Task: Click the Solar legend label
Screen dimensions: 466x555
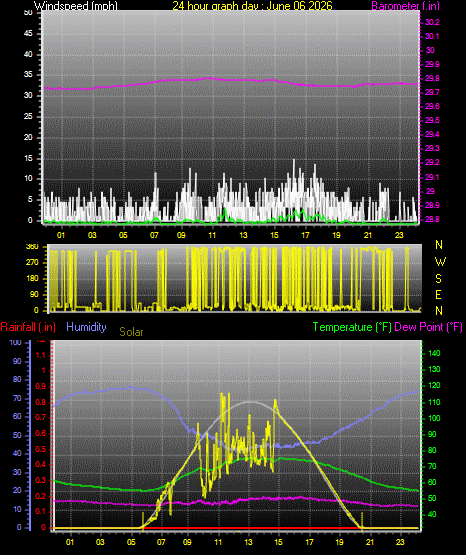Action: coord(131,332)
